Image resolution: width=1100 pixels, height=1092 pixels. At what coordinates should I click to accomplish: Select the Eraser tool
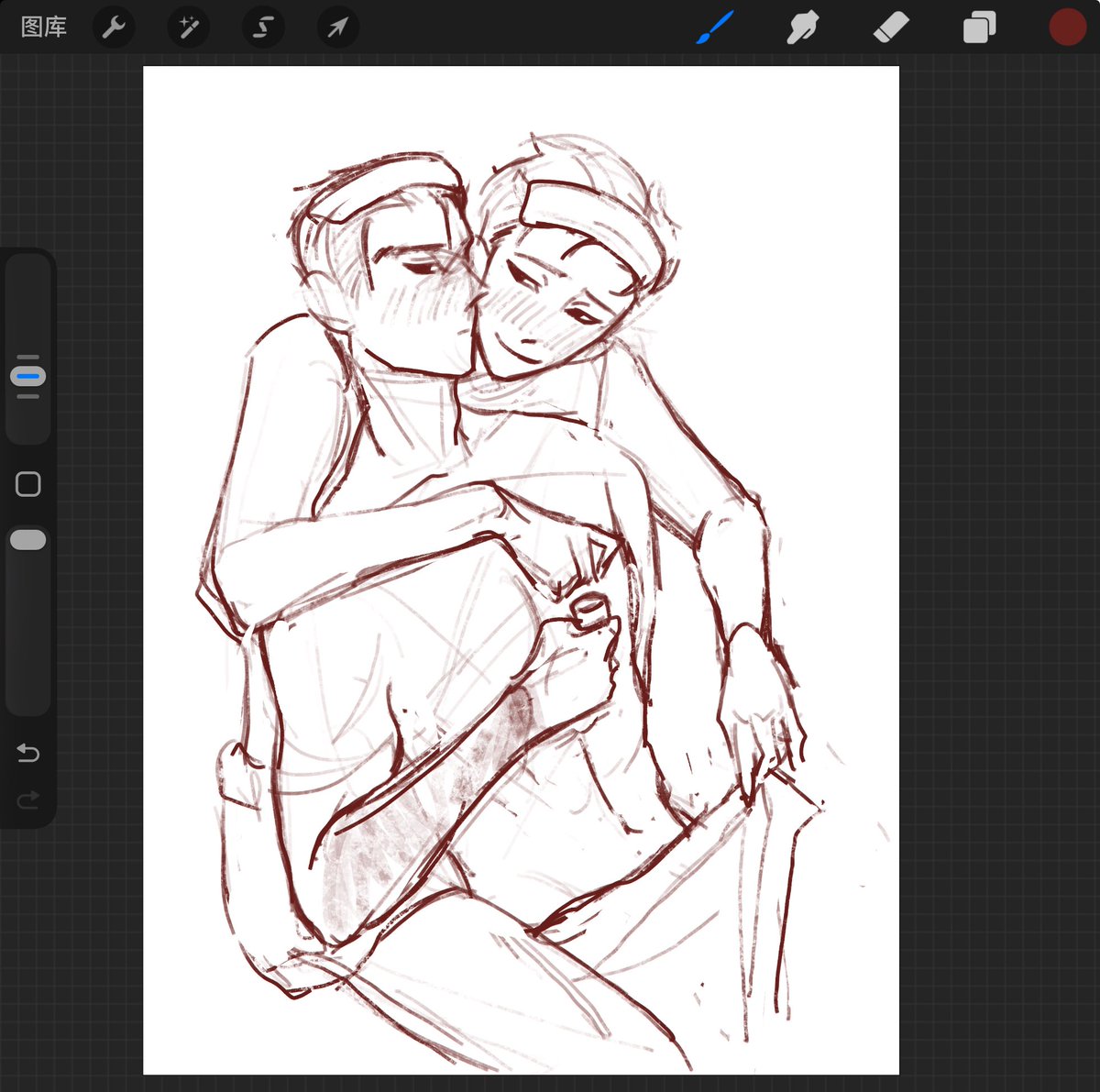tap(891, 28)
